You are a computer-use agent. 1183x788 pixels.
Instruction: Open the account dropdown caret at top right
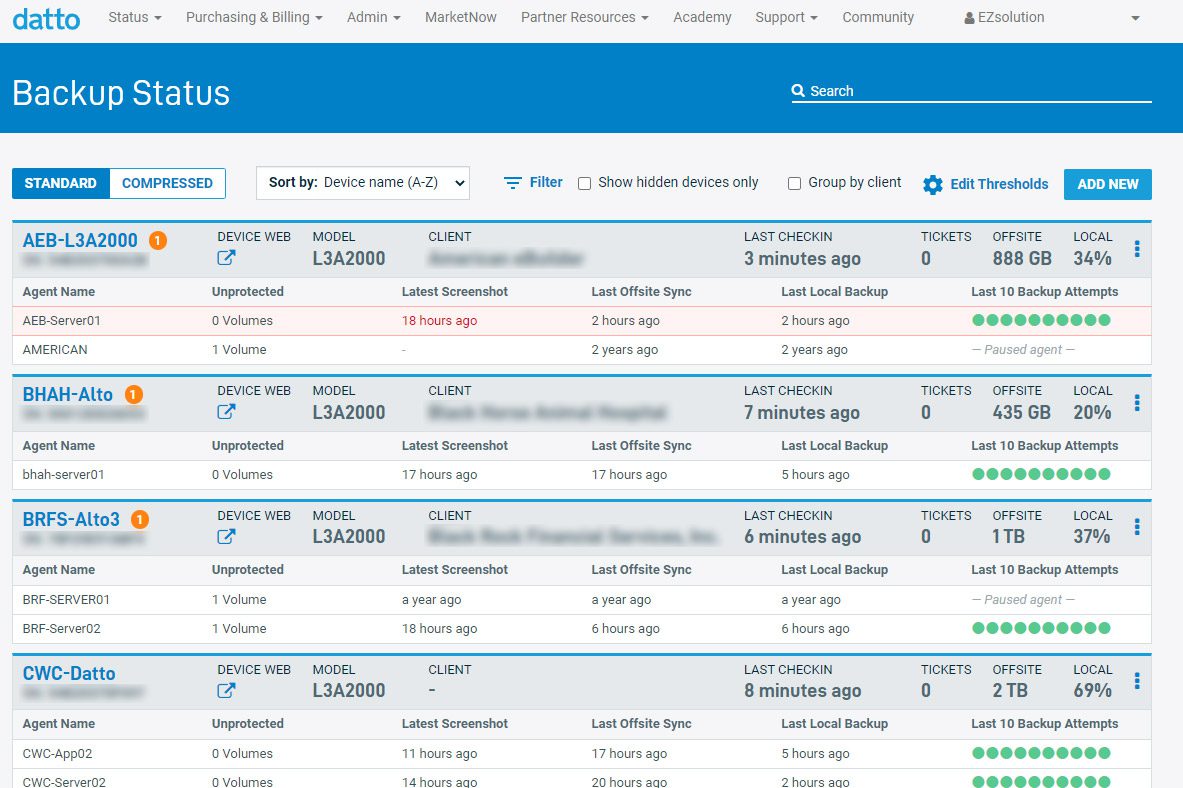tap(1135, 18)
